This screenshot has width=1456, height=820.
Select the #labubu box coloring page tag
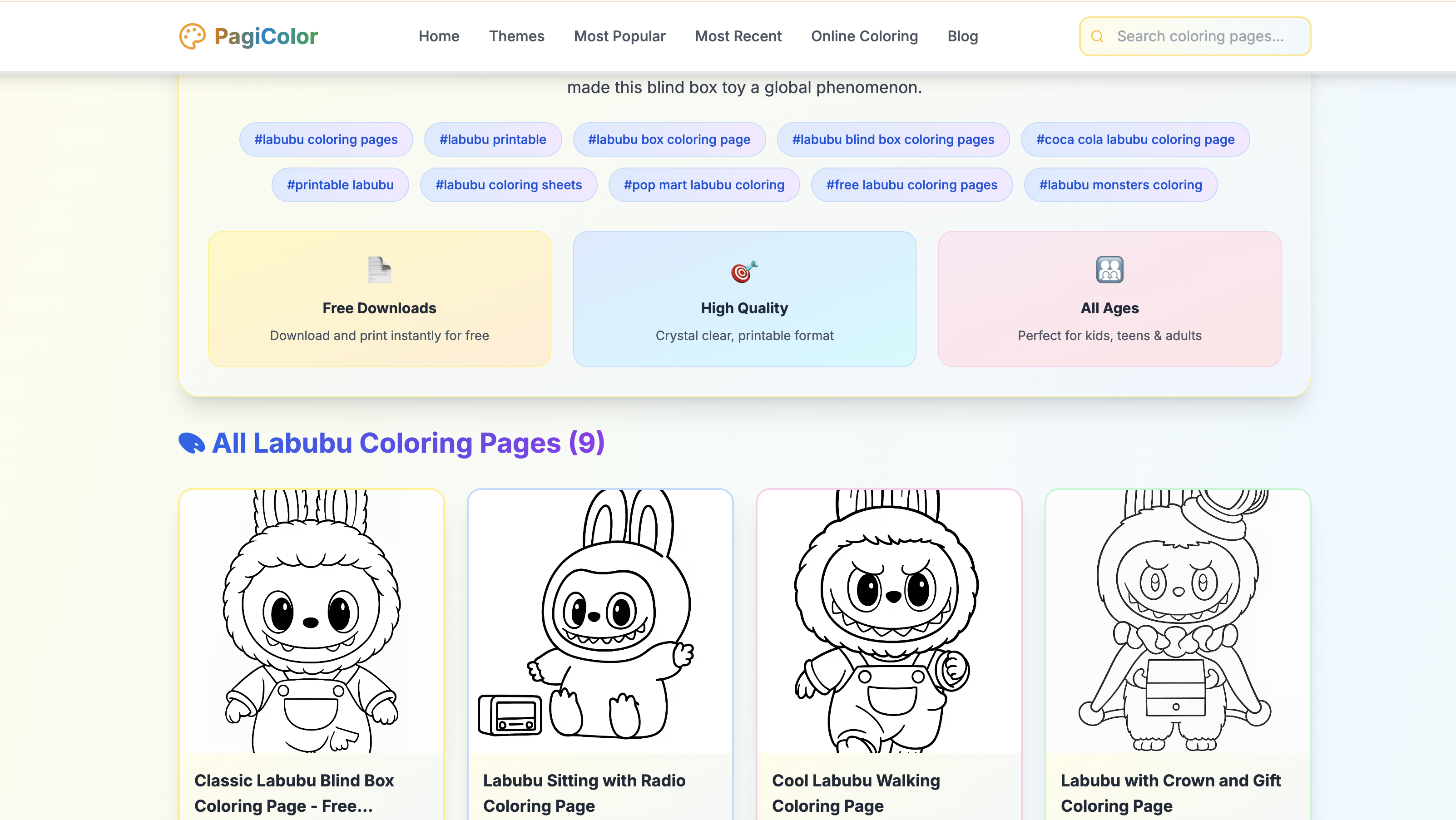point(669,139)
